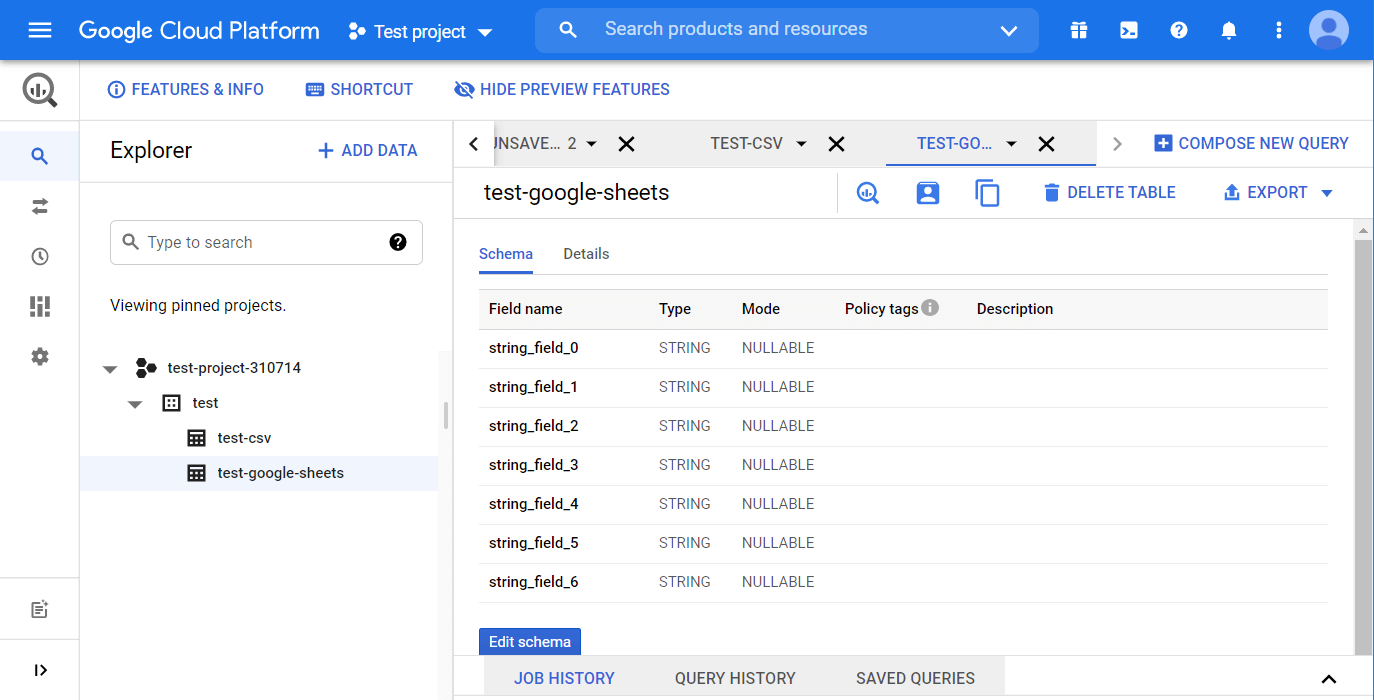The width and height of the screenshot is (1374, 700).
Task: Open the Transfers icon in the sidebar
Action: click(x=40, y=206)
